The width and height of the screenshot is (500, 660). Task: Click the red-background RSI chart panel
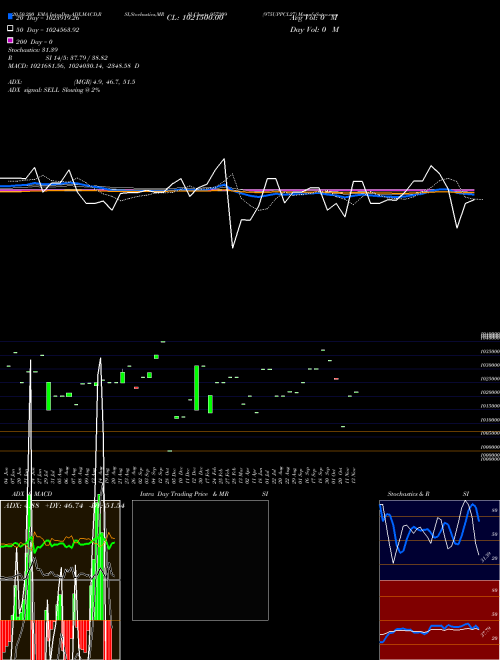[x=439, y=620]
